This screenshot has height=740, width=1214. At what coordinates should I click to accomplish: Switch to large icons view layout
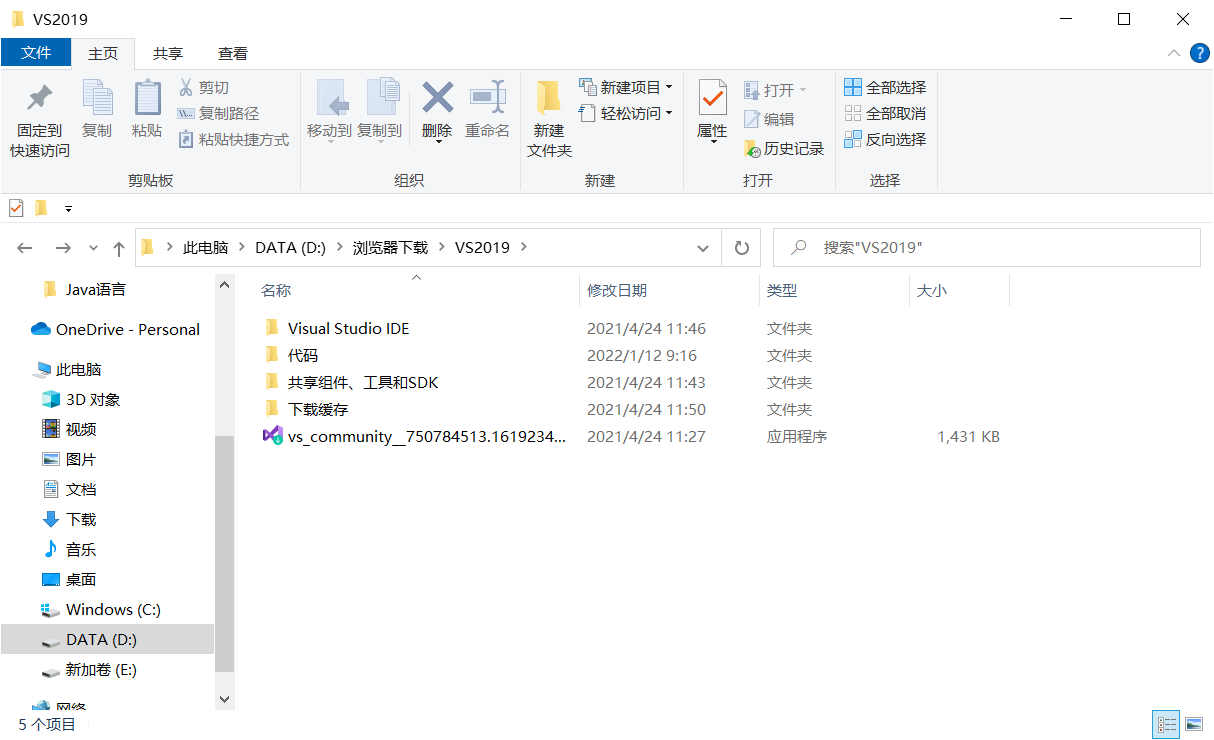[1193, 724]
